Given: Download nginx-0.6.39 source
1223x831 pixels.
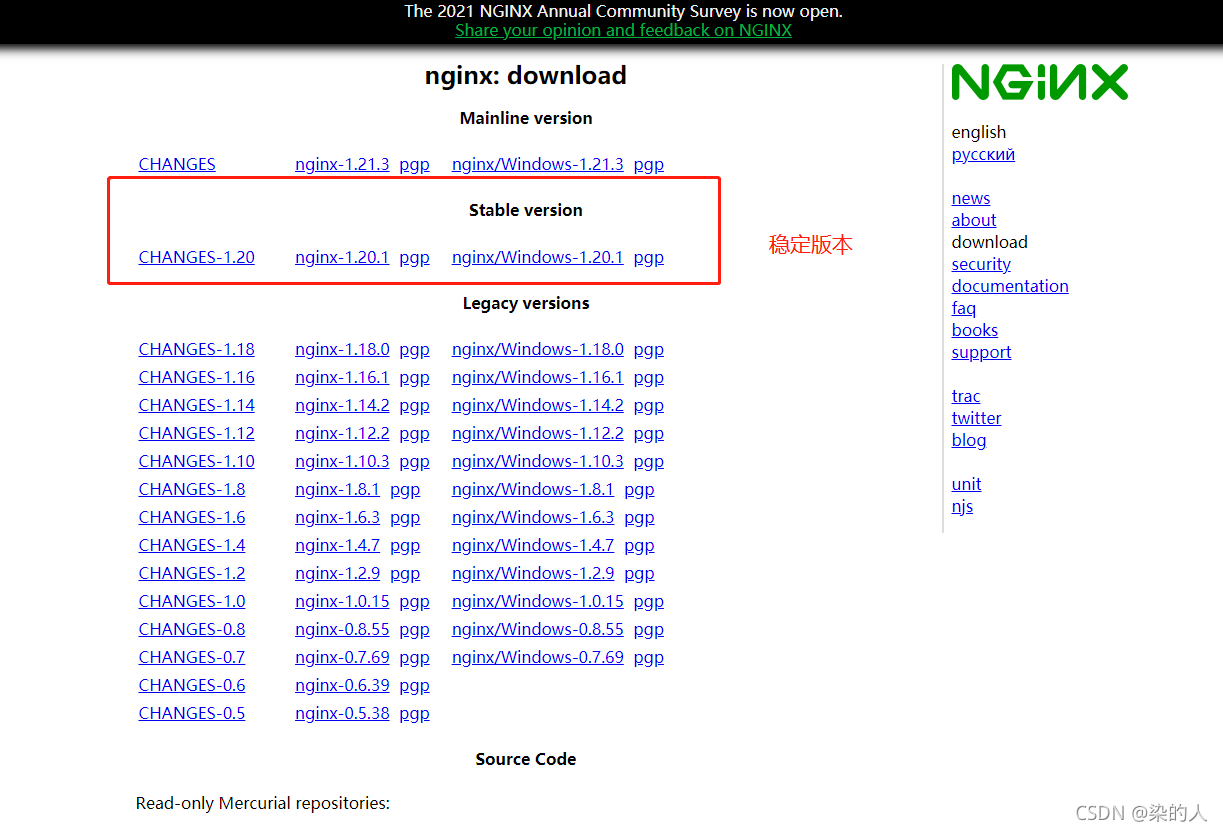Looking at the screenshot, I should point(342,685).
